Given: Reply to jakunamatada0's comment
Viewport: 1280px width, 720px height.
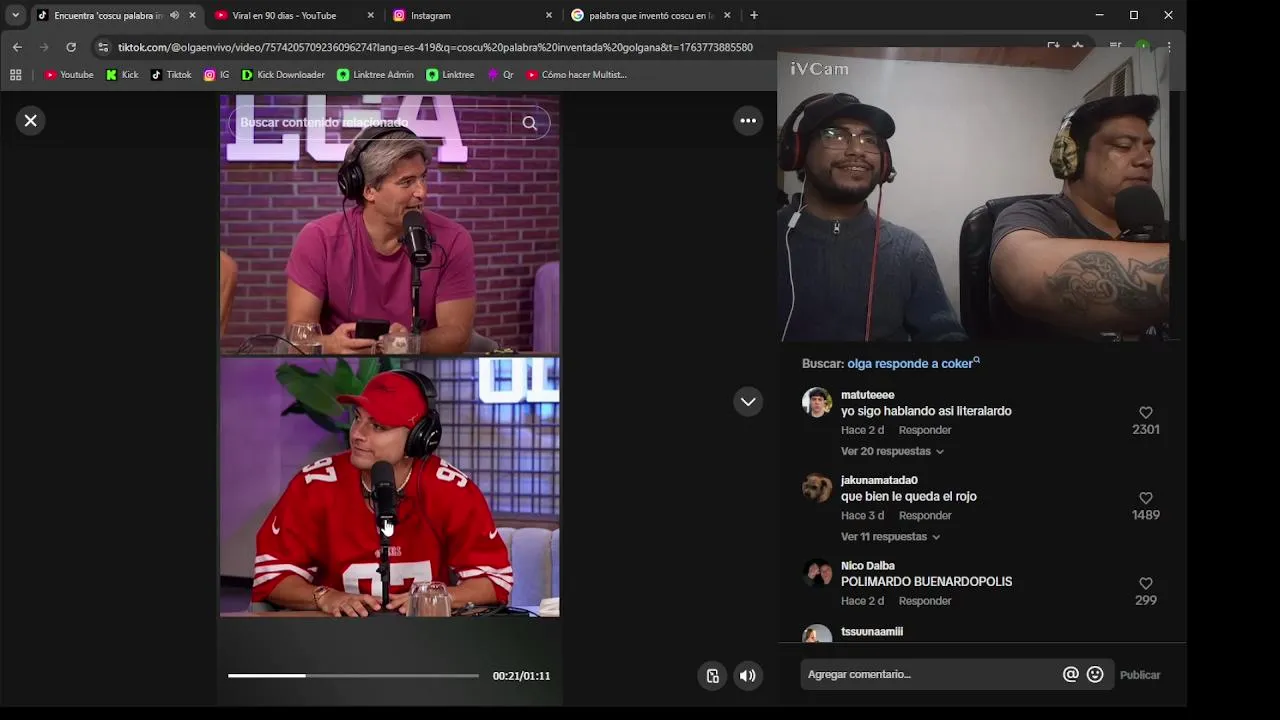Looking at the screenshot, I should click(925, 516).
